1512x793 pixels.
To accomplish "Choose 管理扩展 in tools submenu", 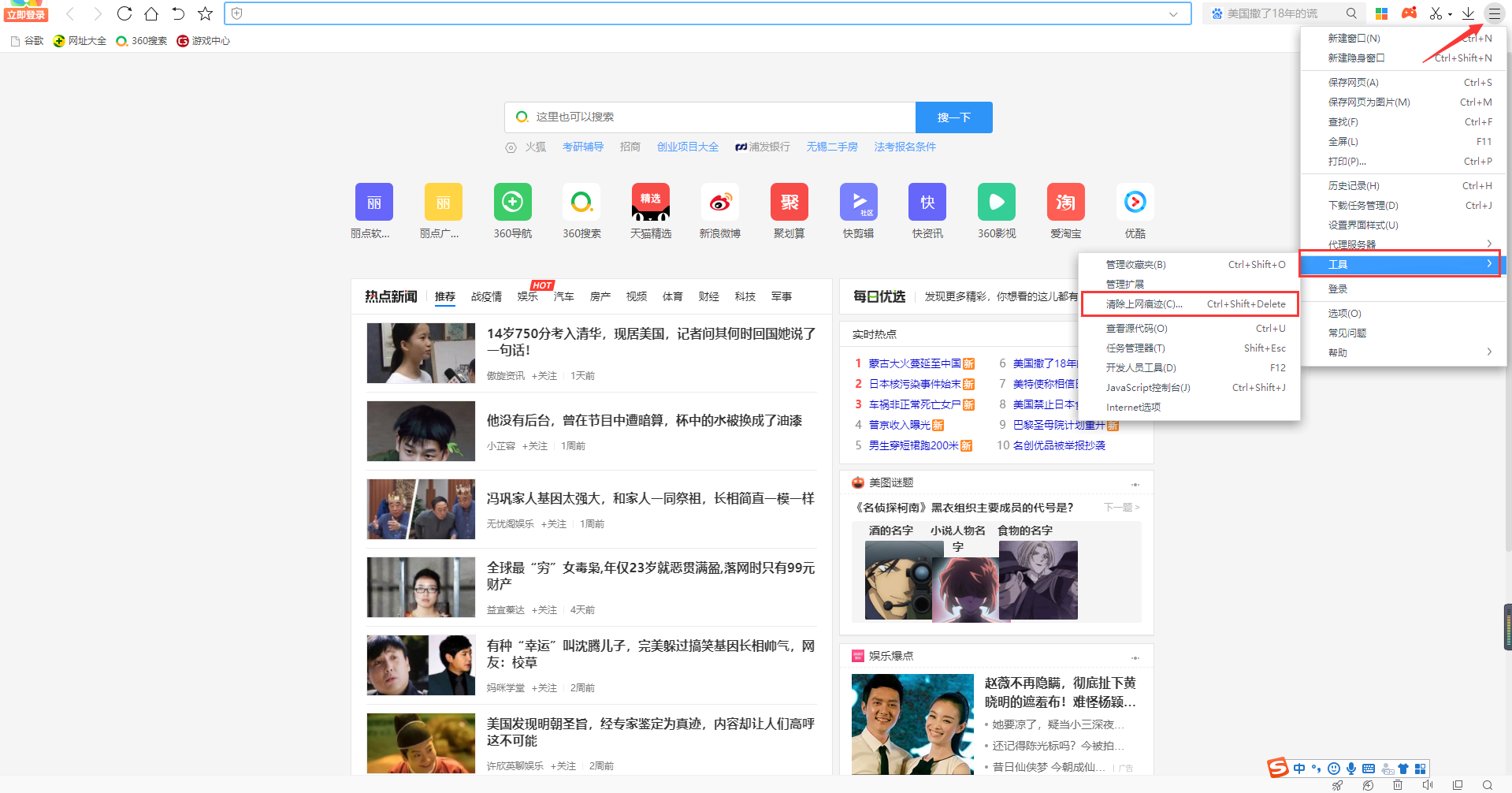I will click(x=1189, y=284).
